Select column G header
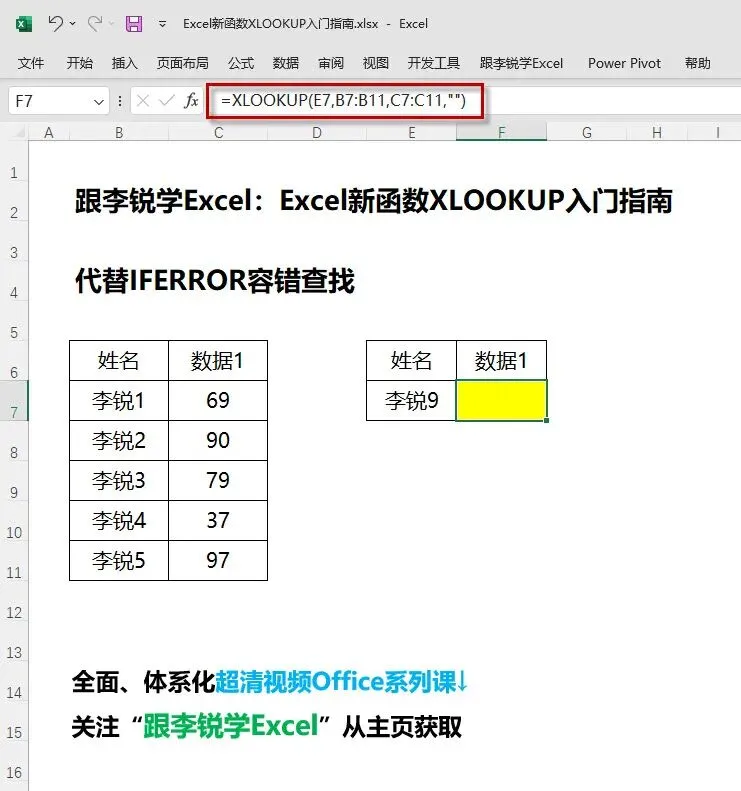741x791 pixels. tap(587, 133)
